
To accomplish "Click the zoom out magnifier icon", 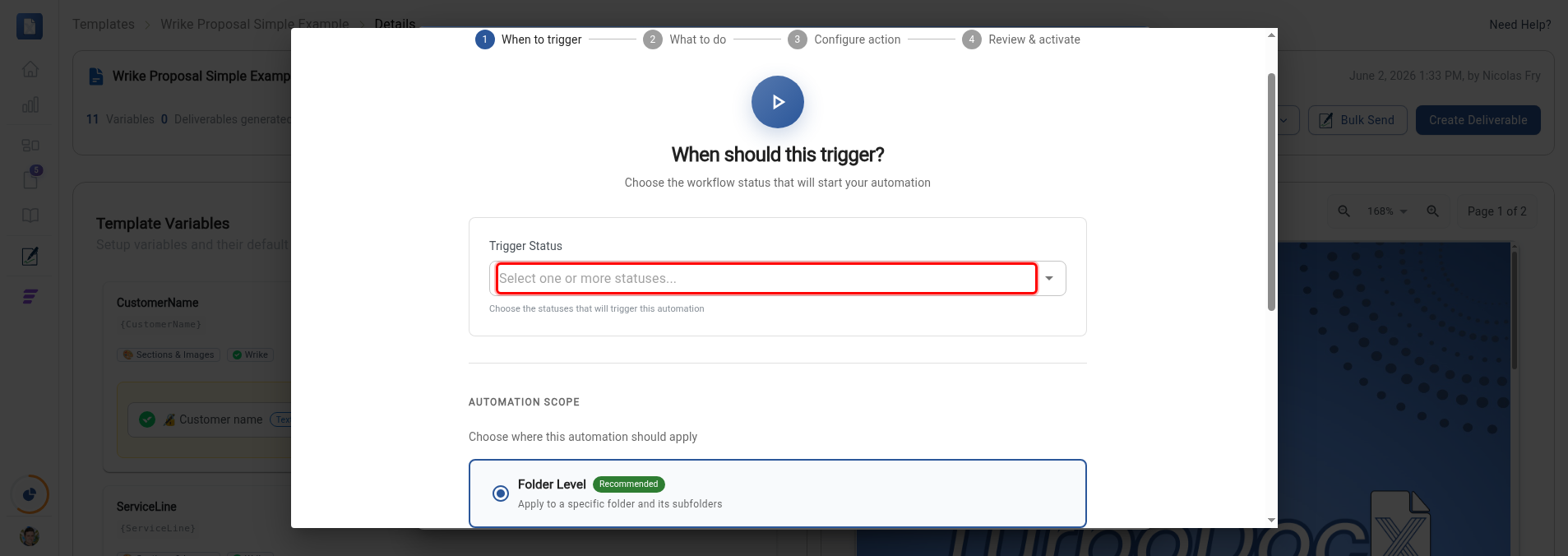I will pyautogui.click(x=1344, y=211).
